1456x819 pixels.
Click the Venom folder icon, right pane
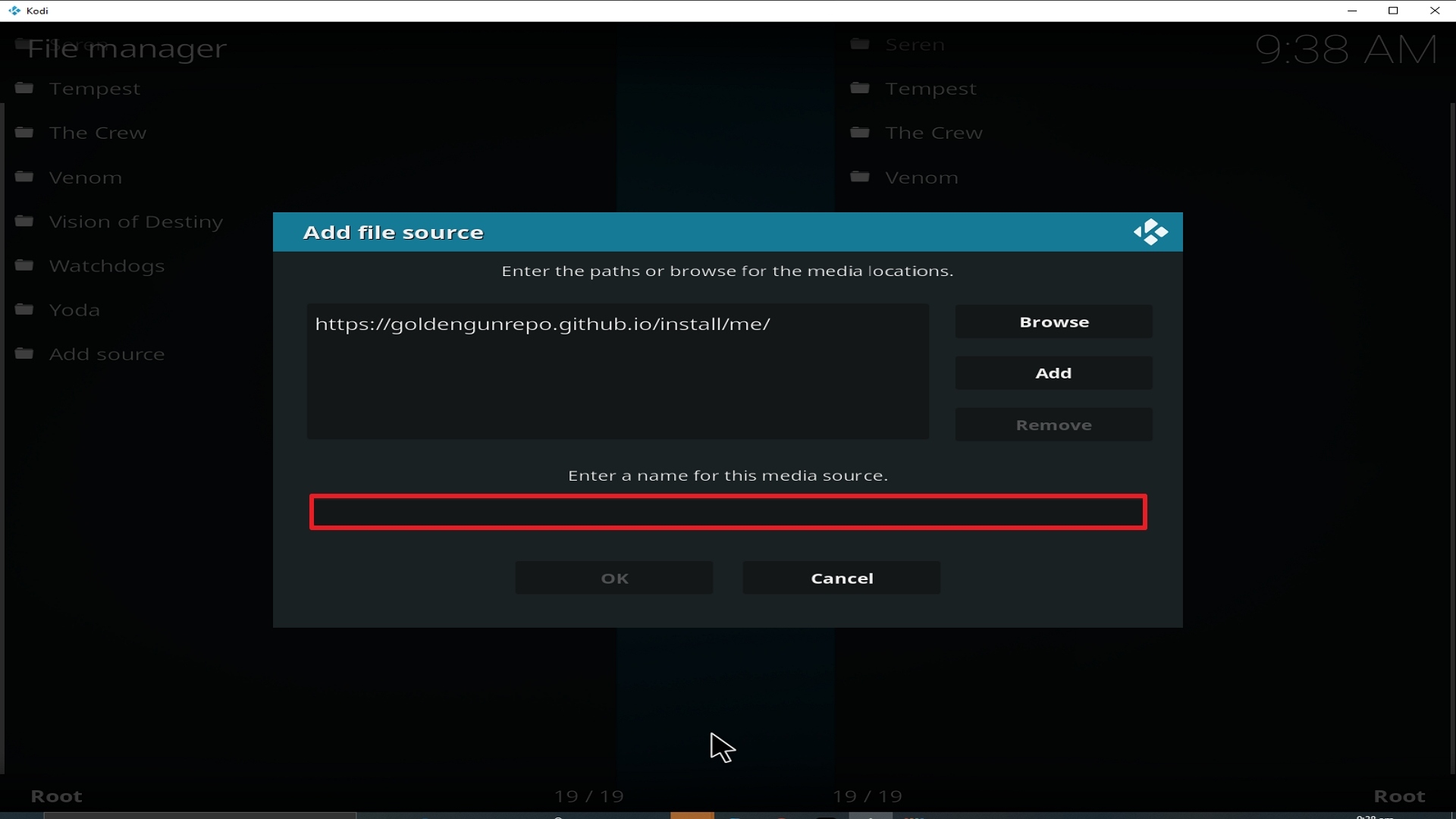860,177
